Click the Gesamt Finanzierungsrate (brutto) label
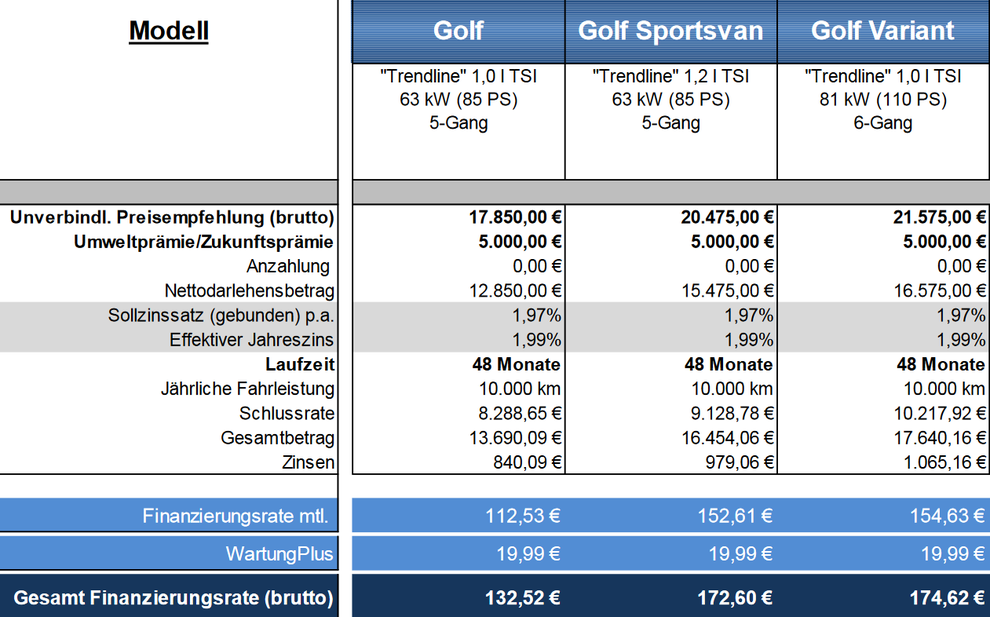This screenshot has width=990, height=617. pos(174,597)
